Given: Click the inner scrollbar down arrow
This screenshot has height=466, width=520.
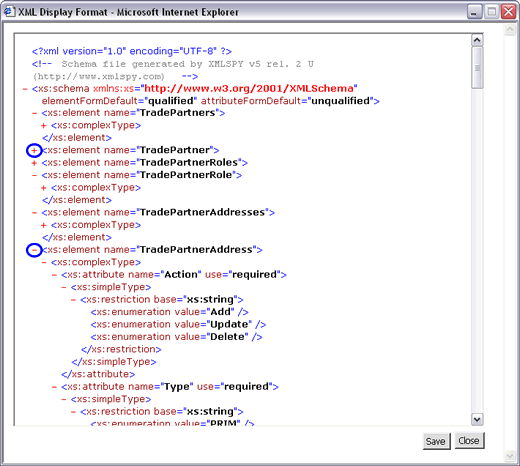Looking at the screenshot, I should (x=477, y=419).
